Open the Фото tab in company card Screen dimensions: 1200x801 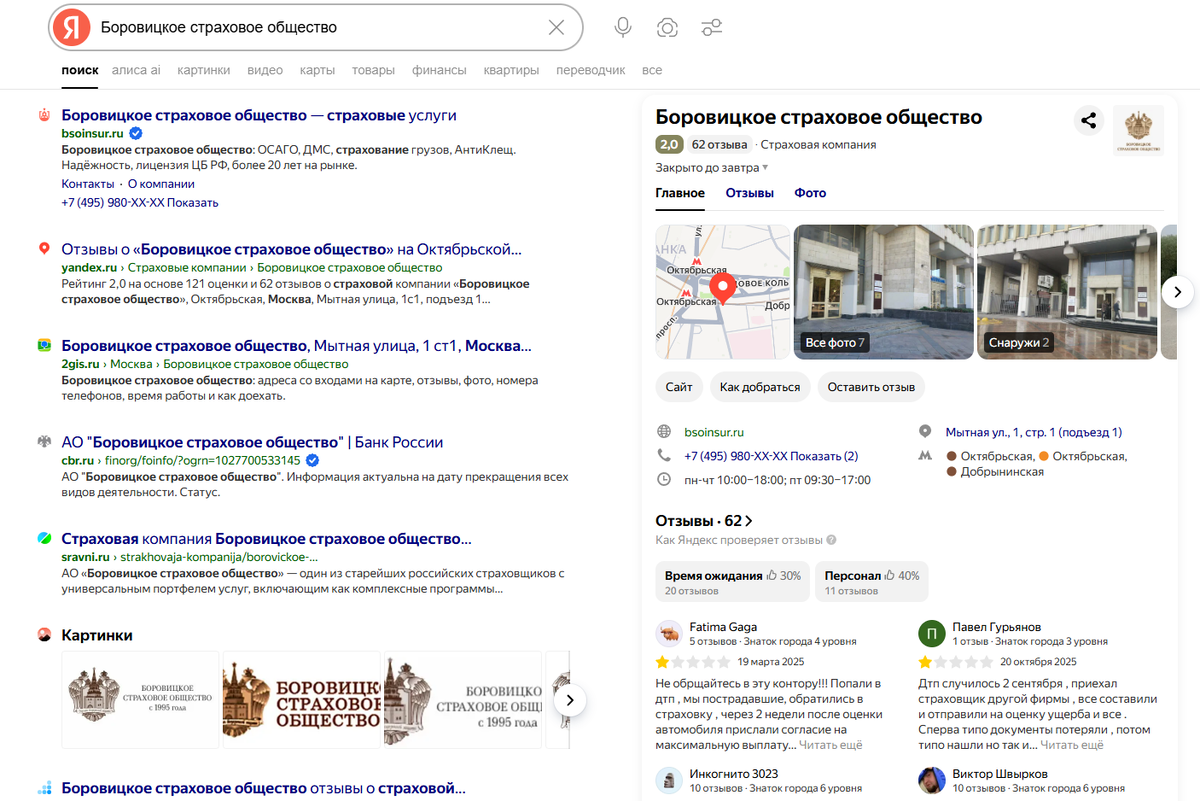pyautogui.click(x=810, y=193)
